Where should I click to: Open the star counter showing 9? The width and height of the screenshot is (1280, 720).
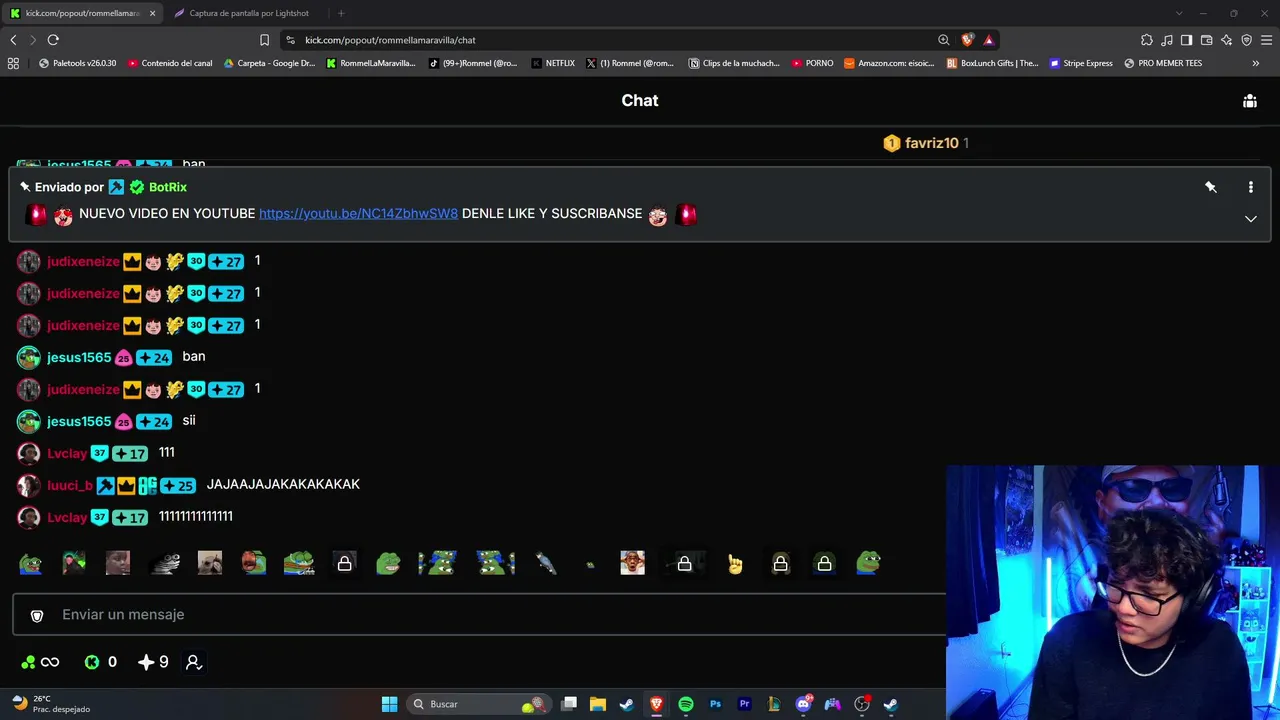click(x=153, y=662)
